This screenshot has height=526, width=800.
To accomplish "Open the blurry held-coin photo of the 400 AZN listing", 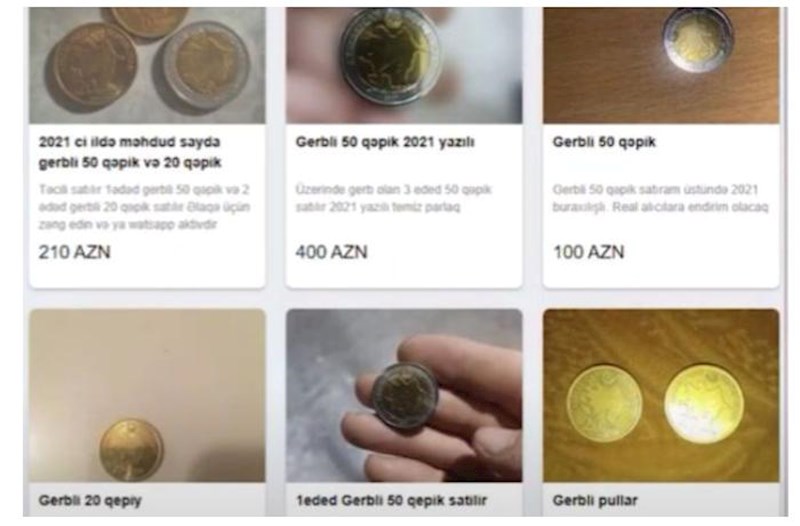I will [404, 65].
